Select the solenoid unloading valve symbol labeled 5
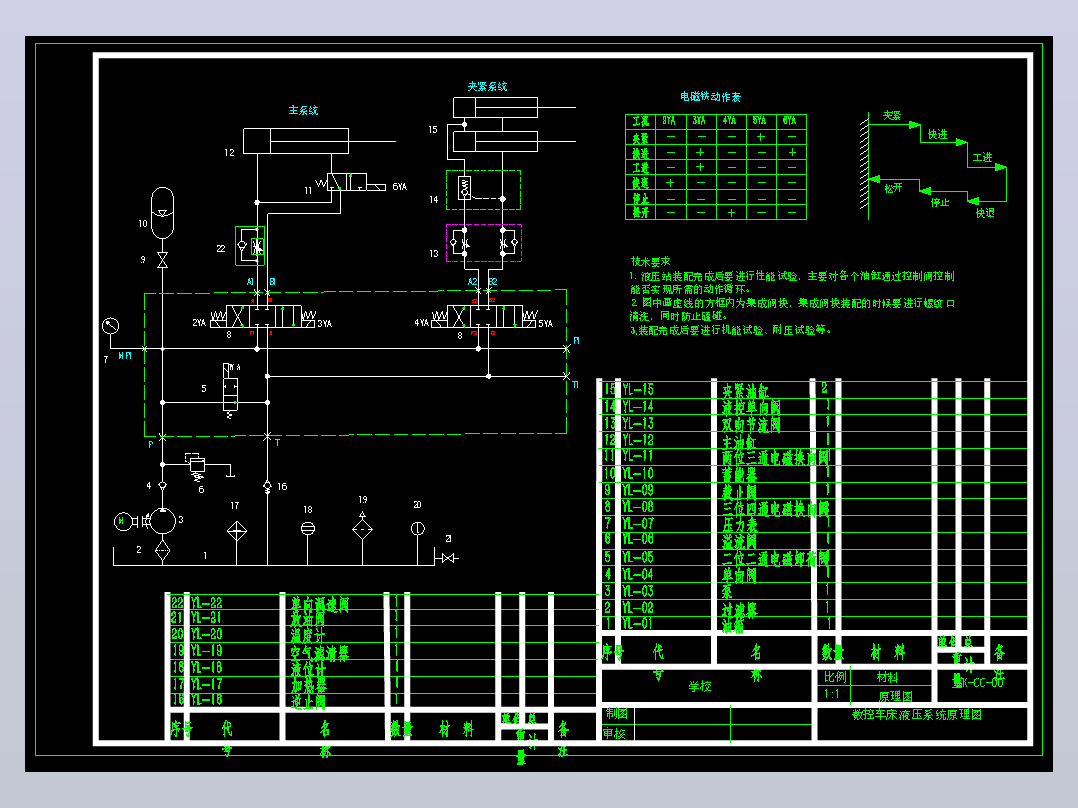This screenshot has width=1078, height=808. click(230, 390)
